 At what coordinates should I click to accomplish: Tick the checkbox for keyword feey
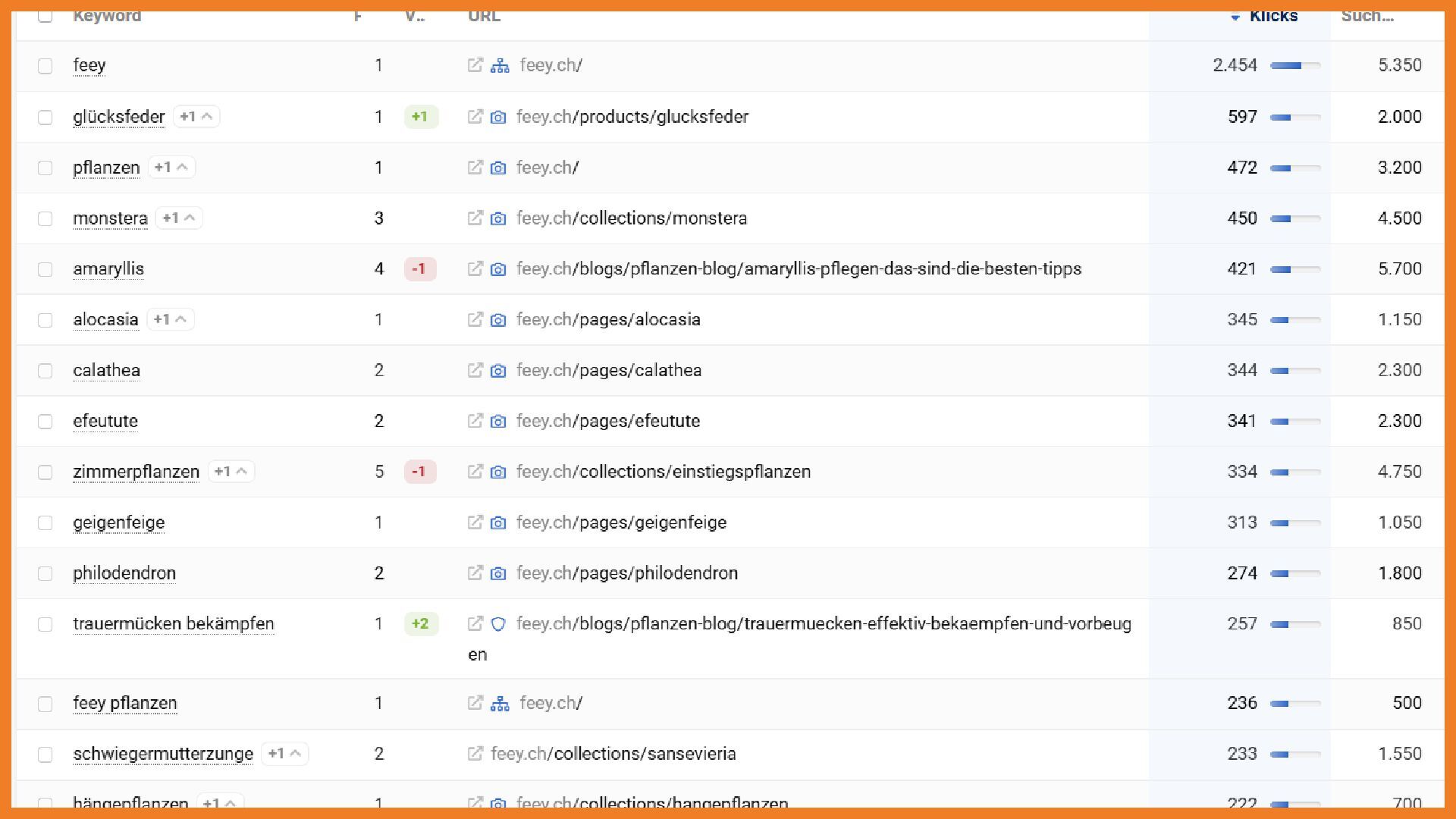45,66
